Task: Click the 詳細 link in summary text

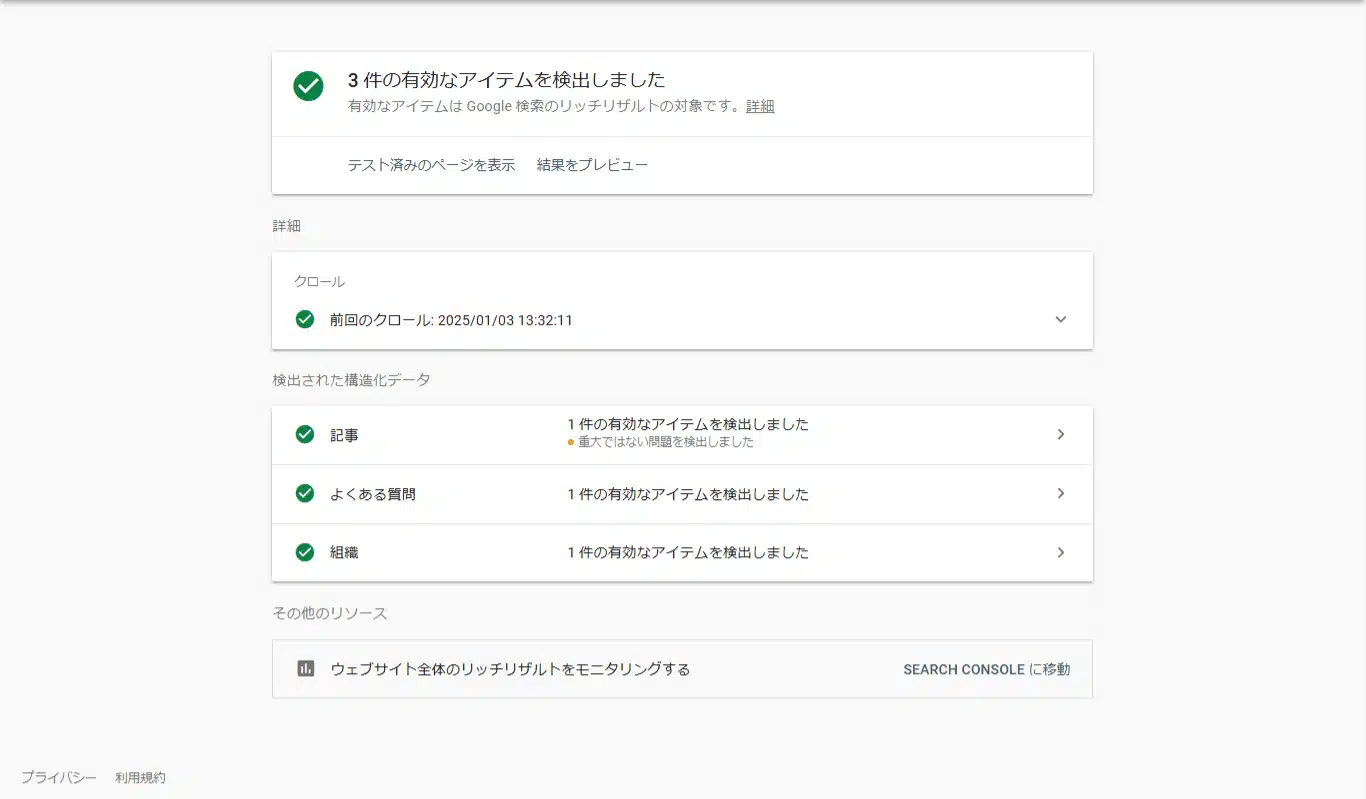Action: pos(760,106)
